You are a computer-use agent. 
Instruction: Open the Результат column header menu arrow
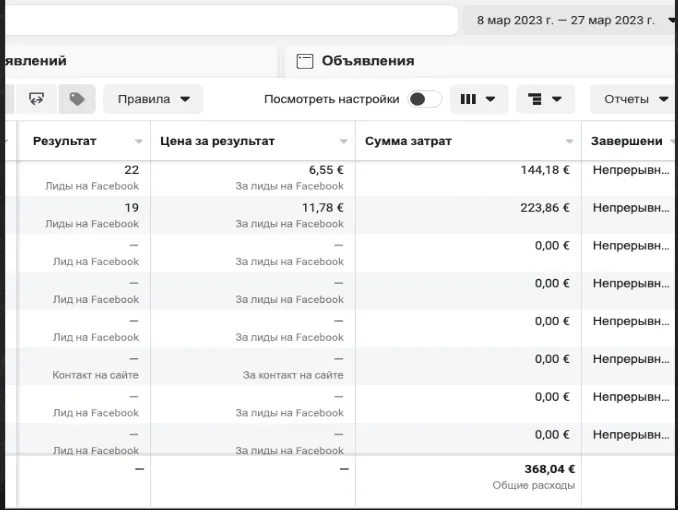point(138,141)
